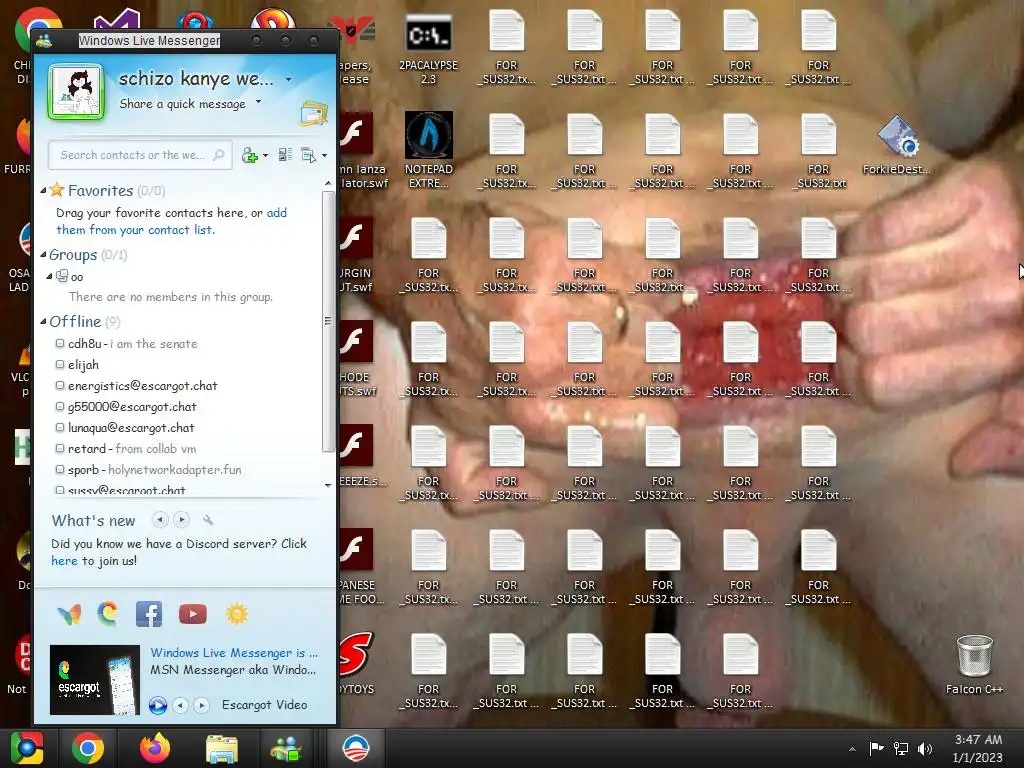
Task: Select contact "sporb - holynetworkadapter.fun"
Action: click(148, 470)
